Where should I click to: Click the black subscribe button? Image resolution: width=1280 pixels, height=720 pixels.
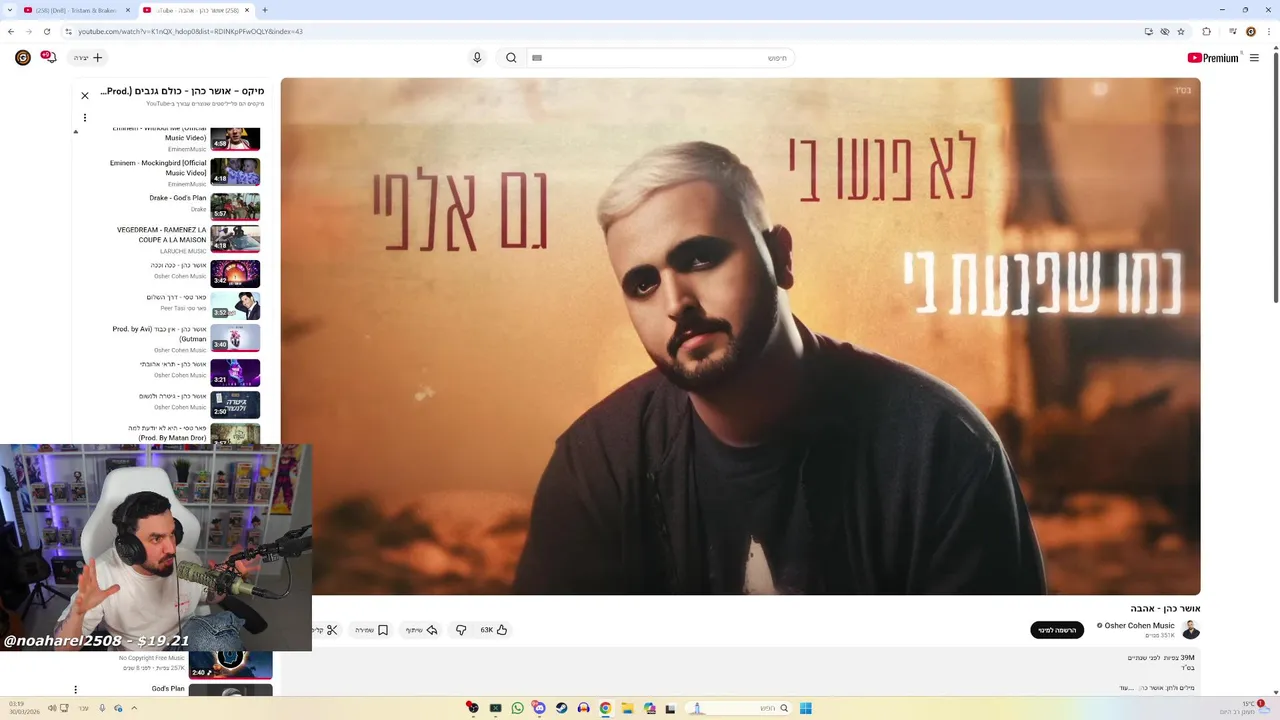coord(1057,630)
